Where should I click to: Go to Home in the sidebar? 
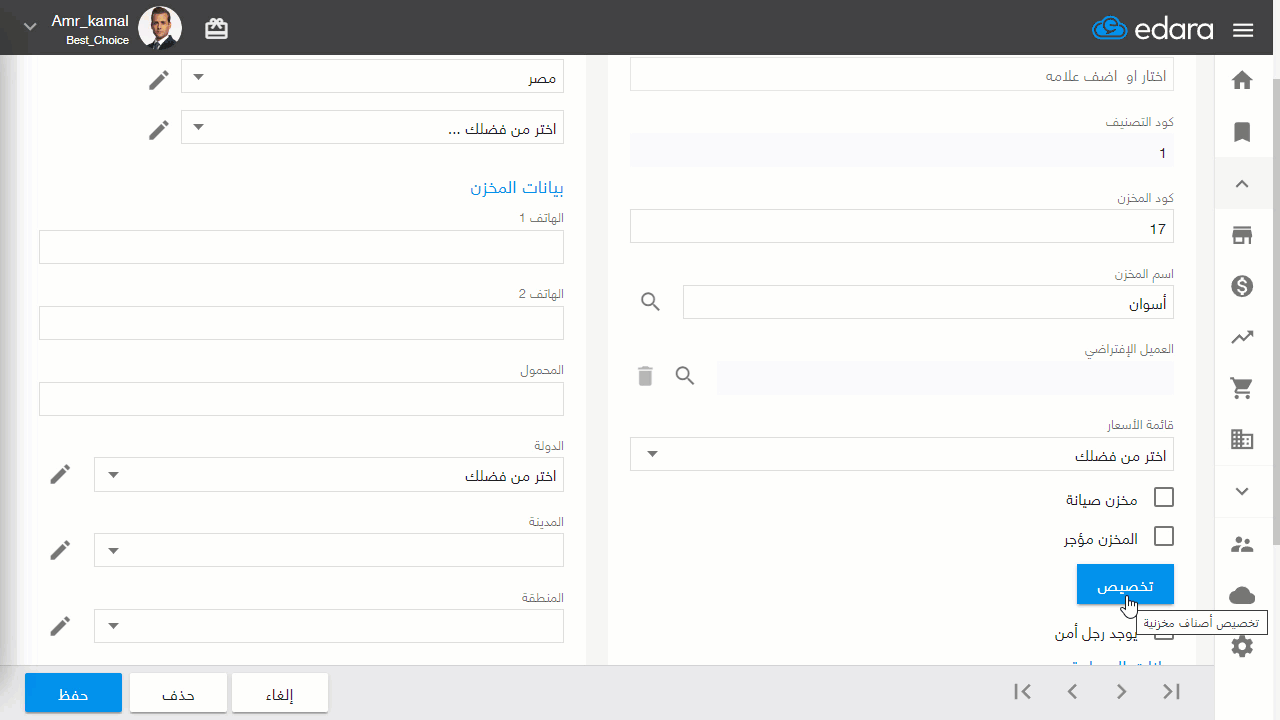1242,81
